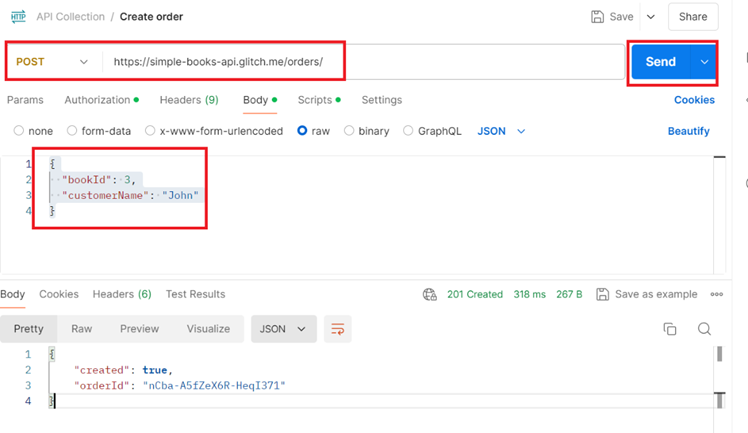
Task: Click the wrap lines icon in response toolbar
Action: click(337, 329)
